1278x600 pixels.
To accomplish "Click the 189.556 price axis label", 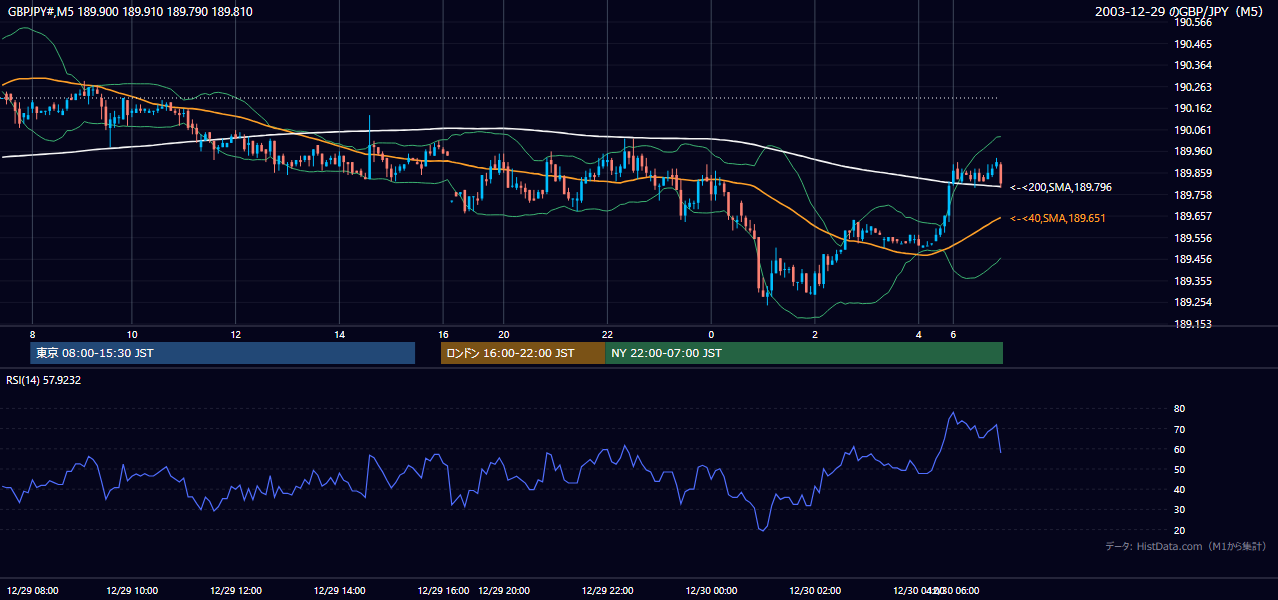I will (x=1193, y=238).
